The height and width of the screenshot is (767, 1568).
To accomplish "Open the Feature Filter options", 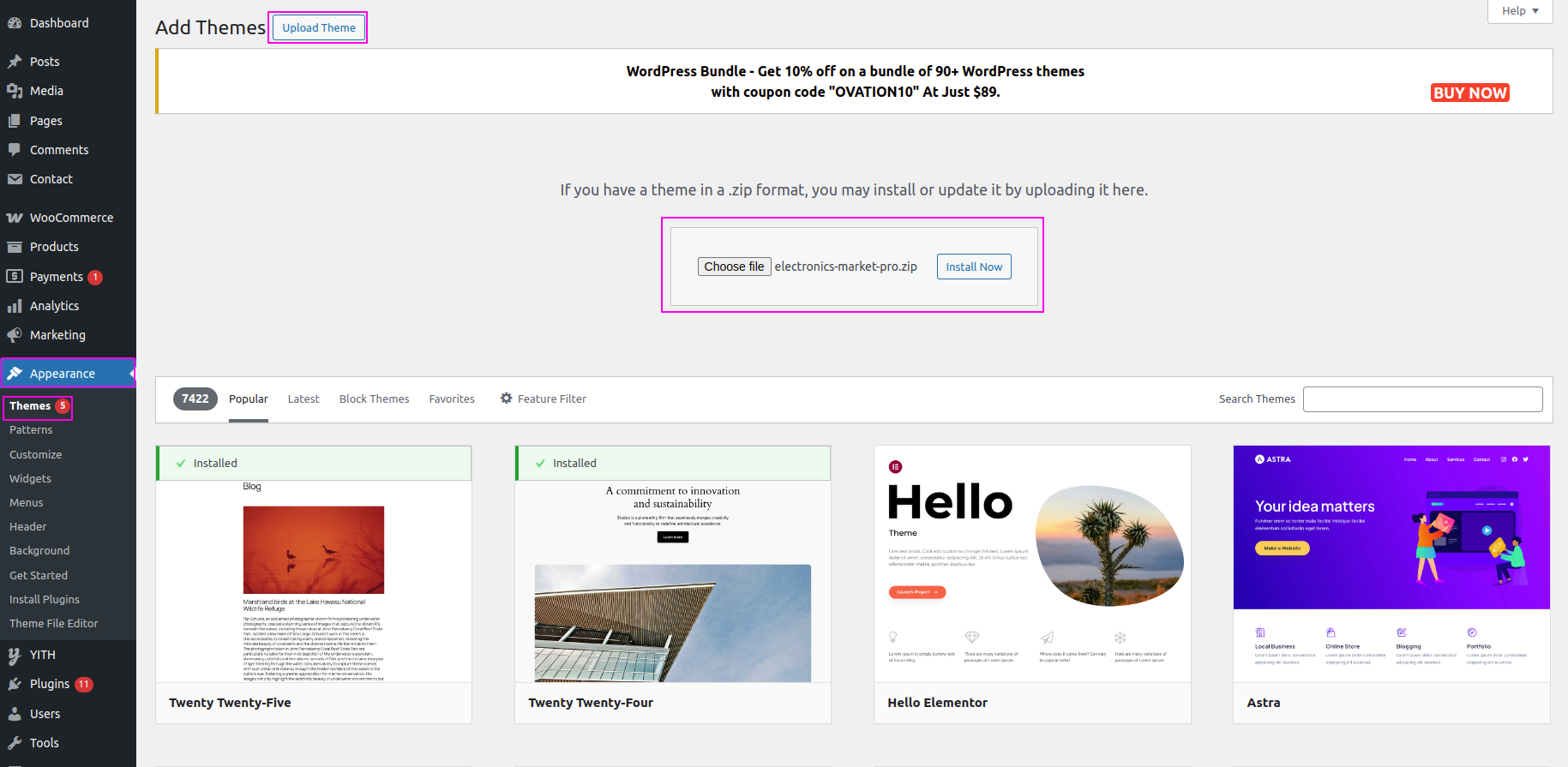I will coord(544,399).
